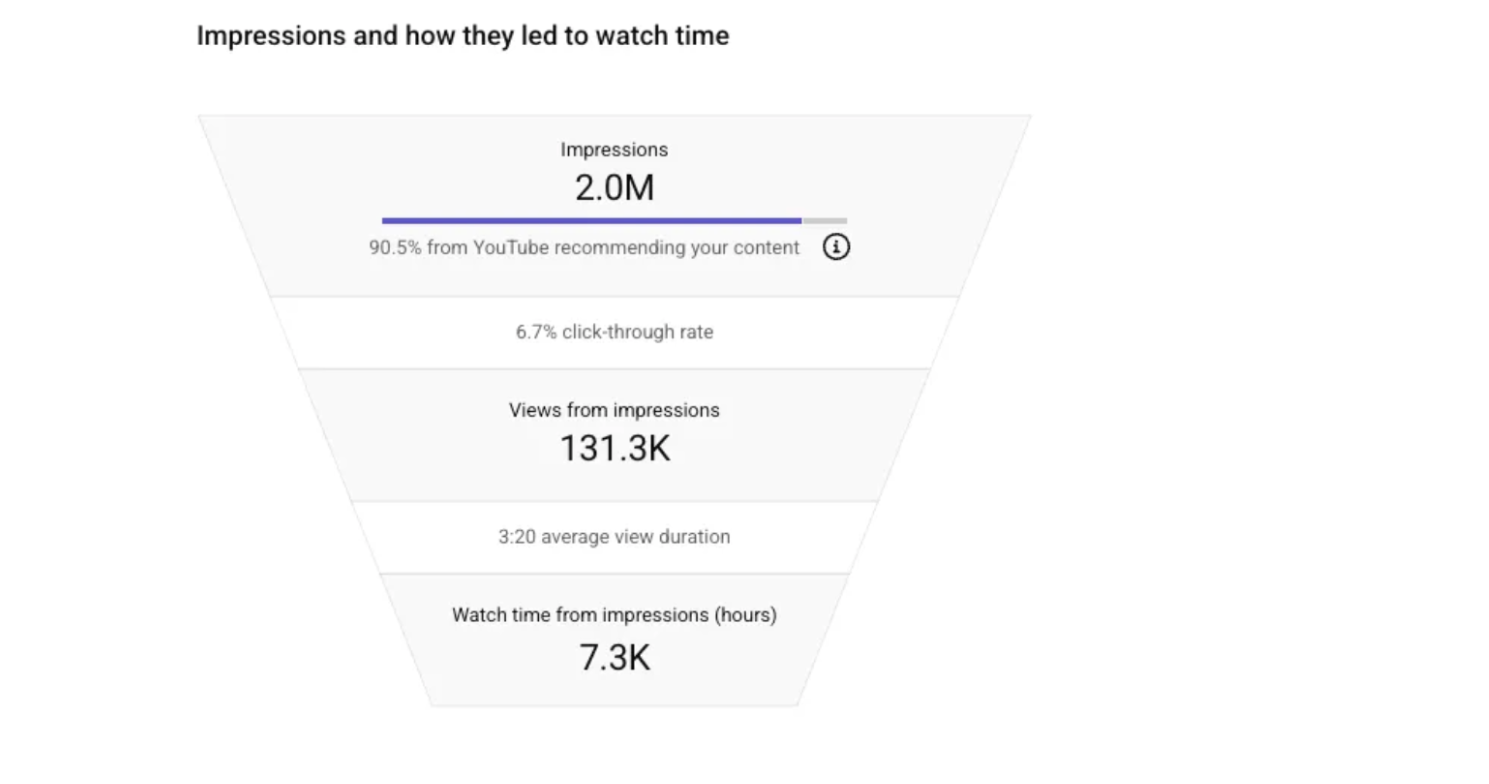Select the Impressions label

[614, 150]
